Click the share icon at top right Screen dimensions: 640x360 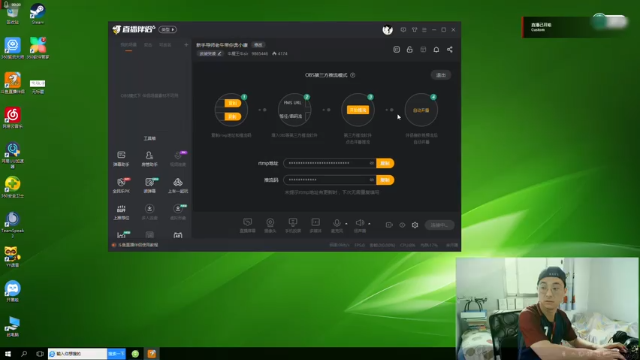tap(449, 49)
